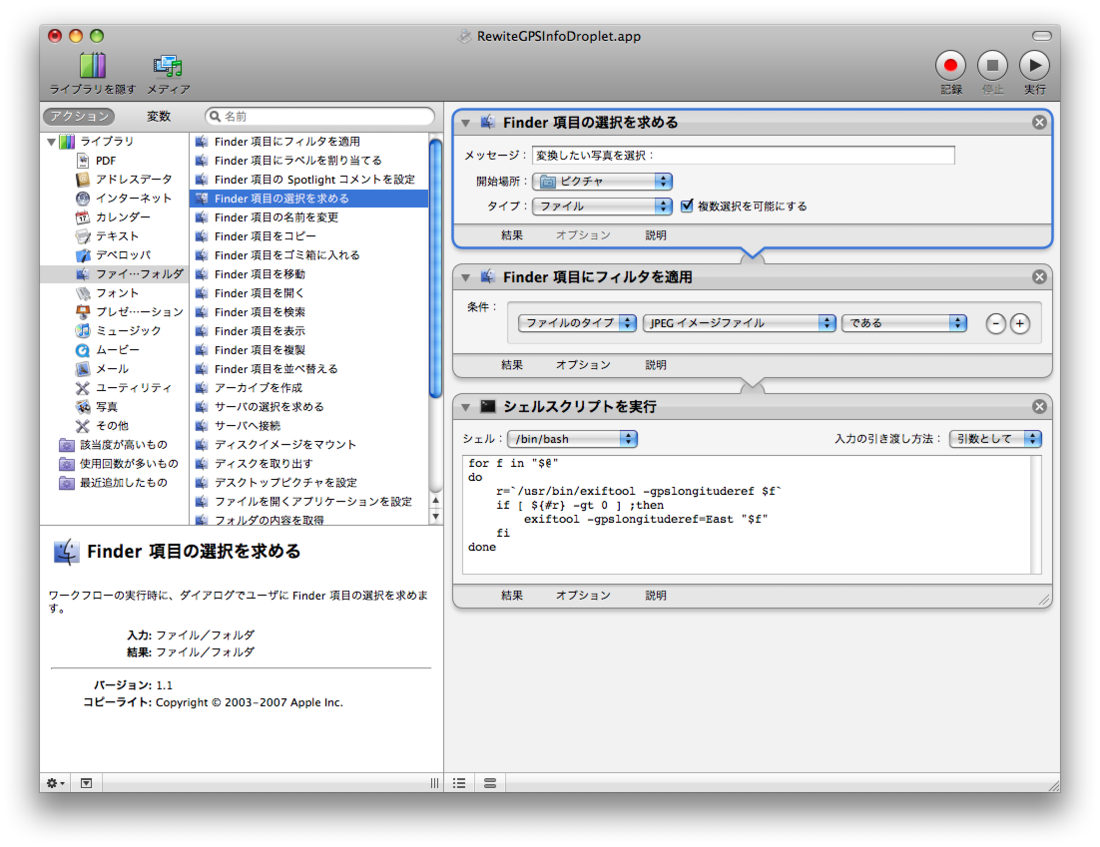The height and width of the screenshot is (847, 1100).
Task: Select action Finder 項目をコピー
Action: pos(309,236)
